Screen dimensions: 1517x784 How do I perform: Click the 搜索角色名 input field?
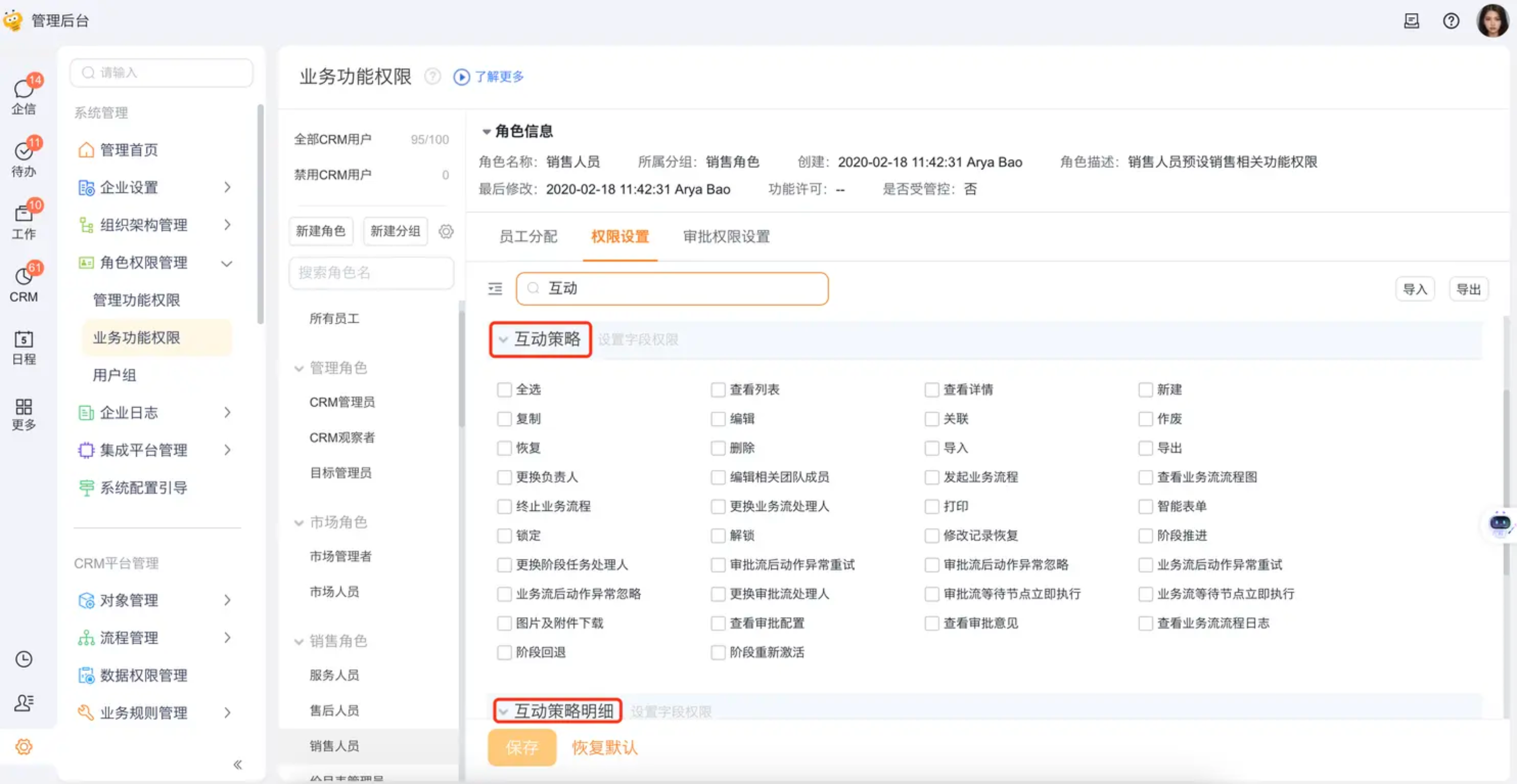(x=371, y=273)
